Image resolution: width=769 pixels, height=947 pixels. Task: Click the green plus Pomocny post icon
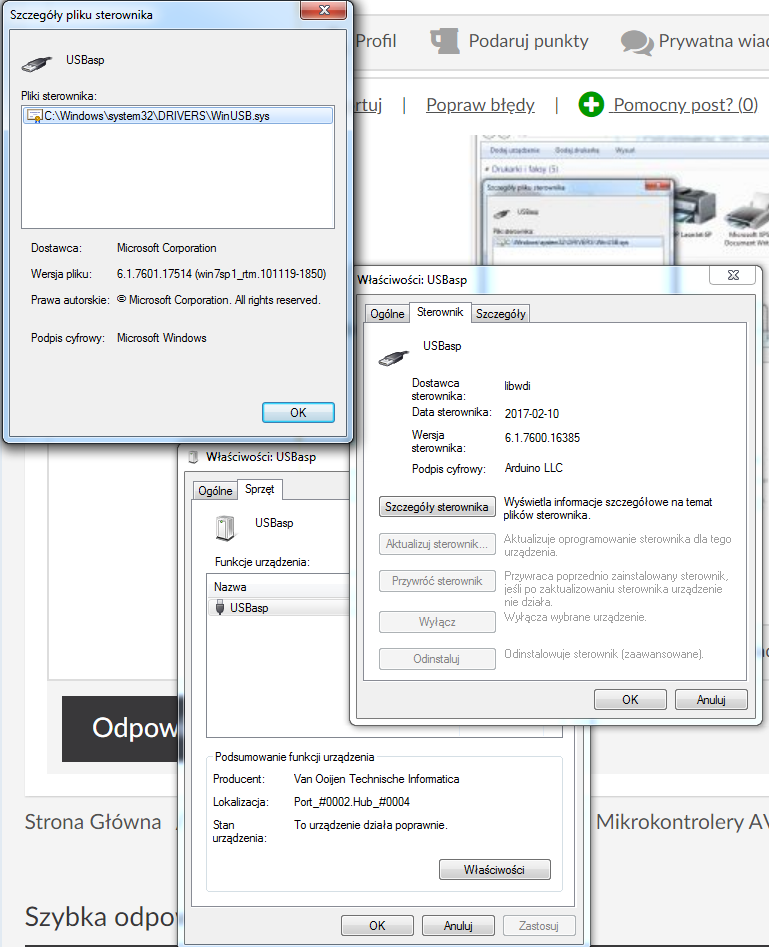point(591,104)
